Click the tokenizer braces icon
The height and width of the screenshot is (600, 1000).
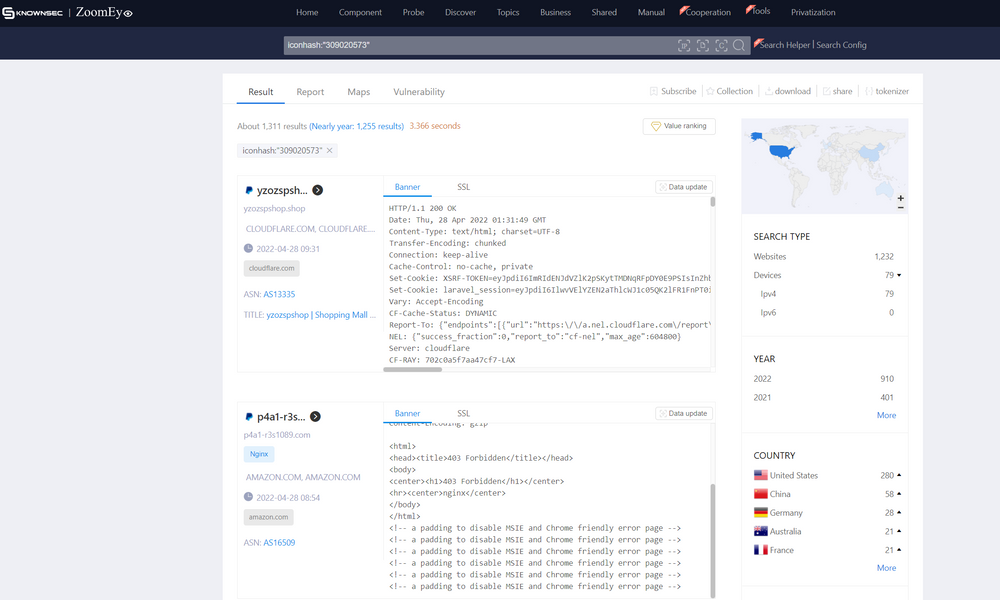[x=869, y=91]
